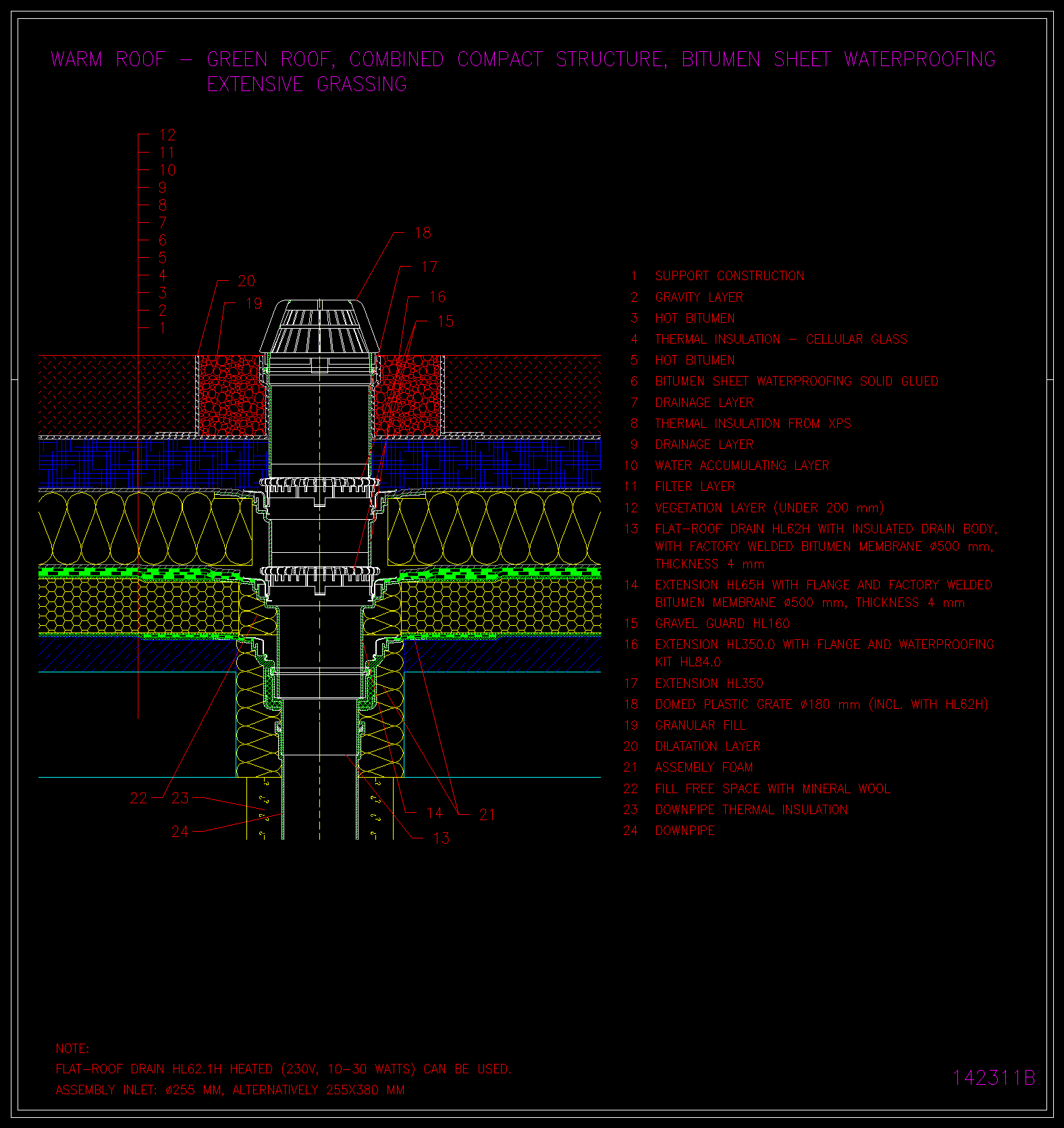Click legend entry 'GRAVITY LAYER'
1064x1128 pixels.
click(x=699, y=297)
